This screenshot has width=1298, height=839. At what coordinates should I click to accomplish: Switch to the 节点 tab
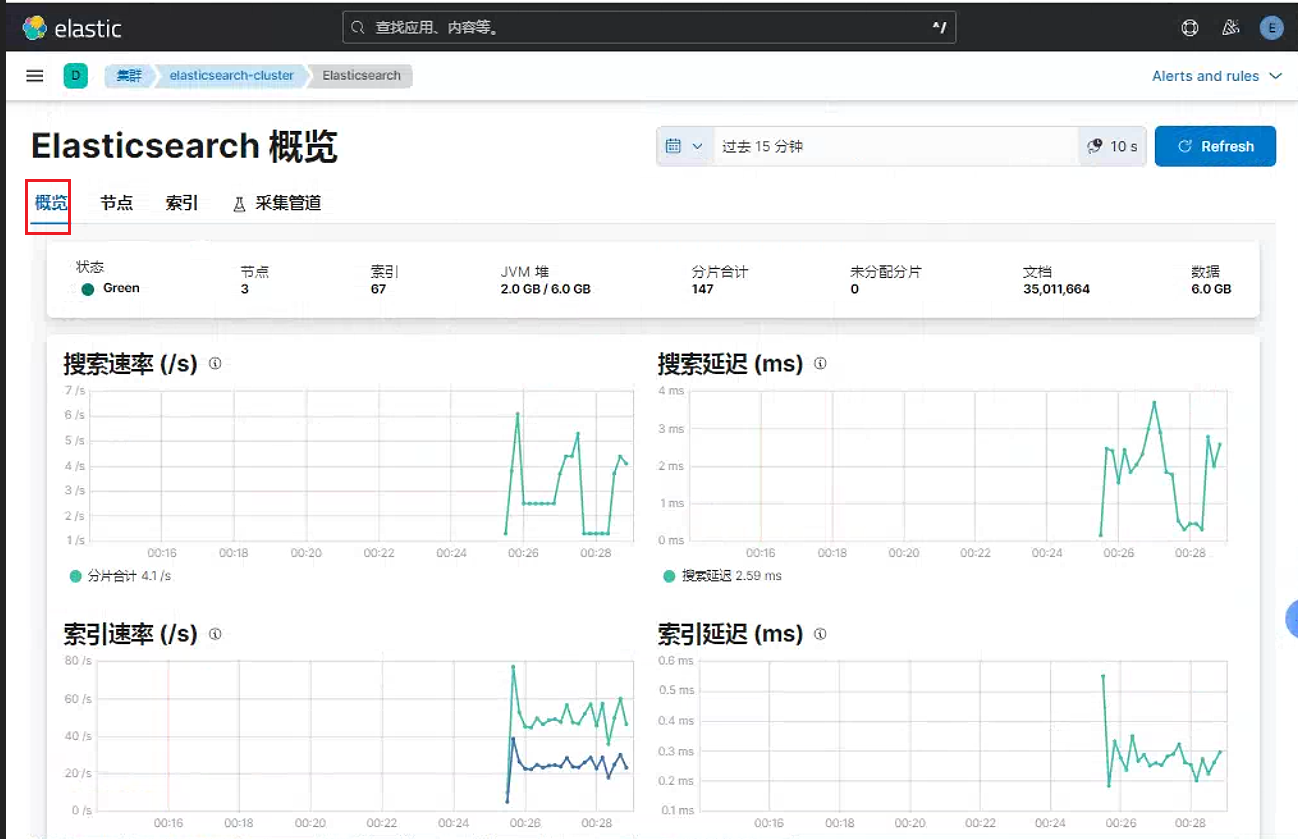(116, 203)
